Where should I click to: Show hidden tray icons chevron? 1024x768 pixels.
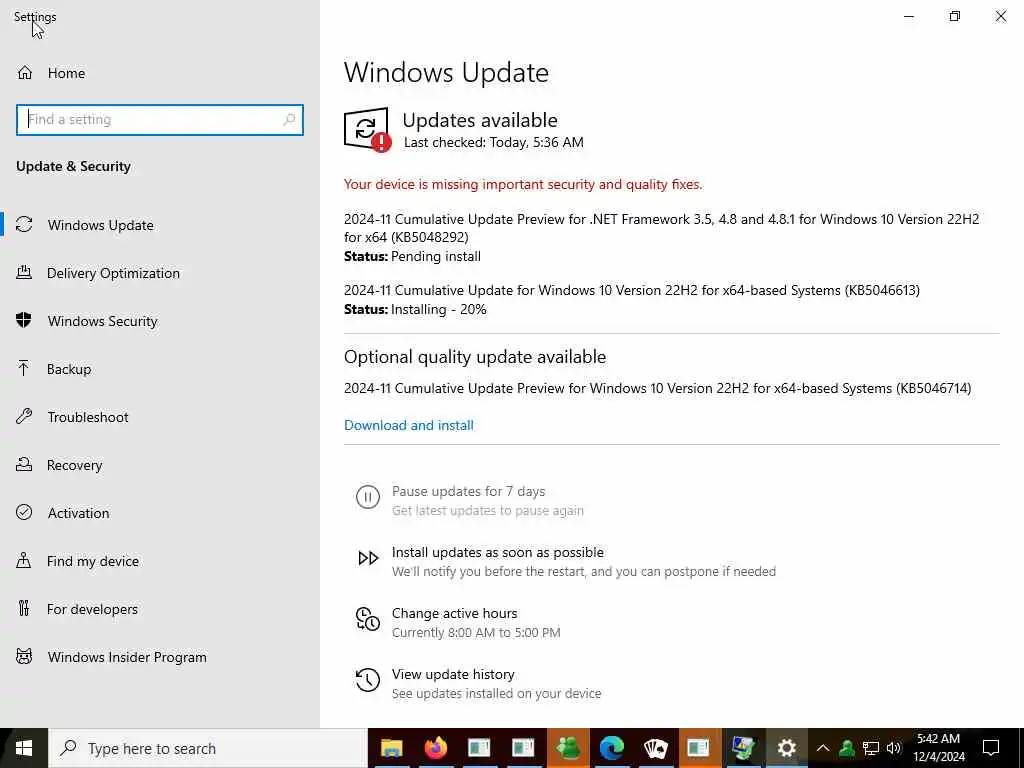pos(823,748)
